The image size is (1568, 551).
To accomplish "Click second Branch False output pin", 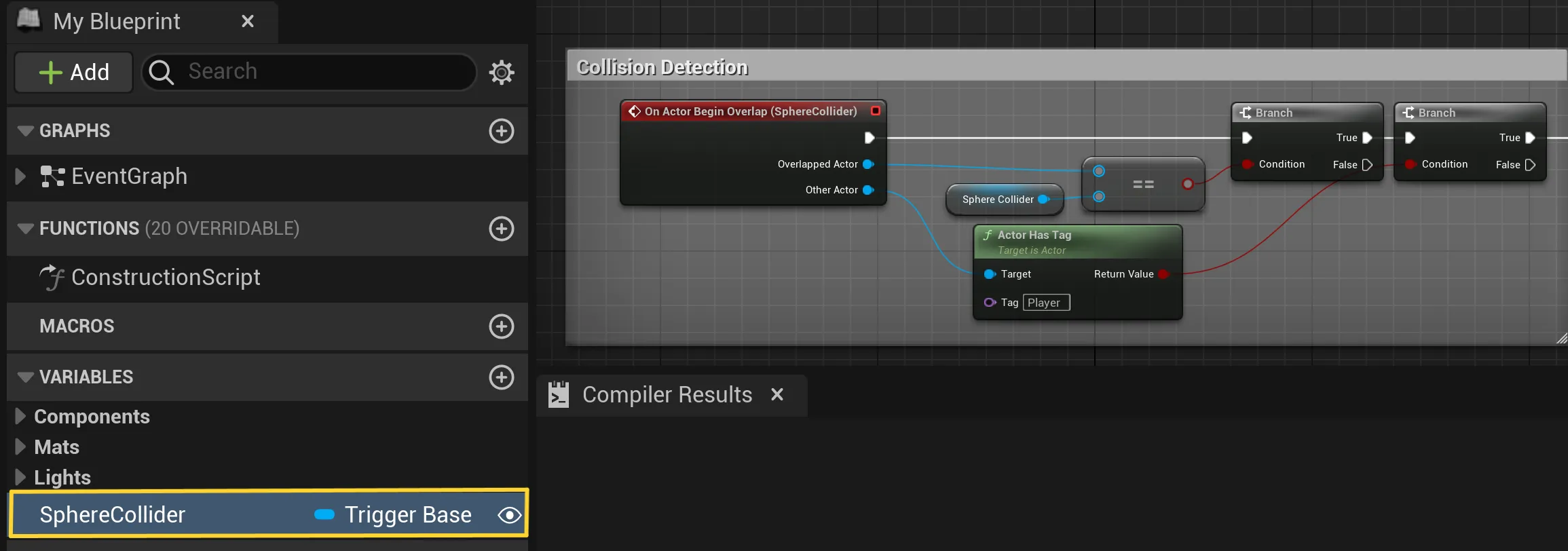I will point(1530,165).
